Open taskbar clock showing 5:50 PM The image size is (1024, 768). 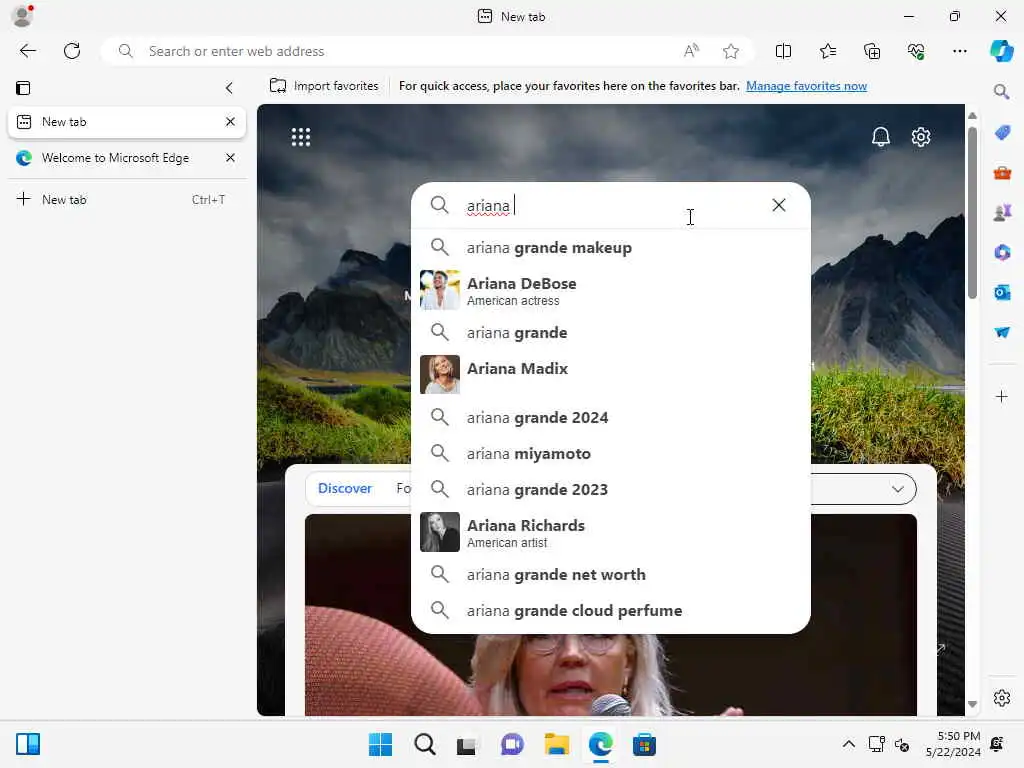tap(953, 744)
